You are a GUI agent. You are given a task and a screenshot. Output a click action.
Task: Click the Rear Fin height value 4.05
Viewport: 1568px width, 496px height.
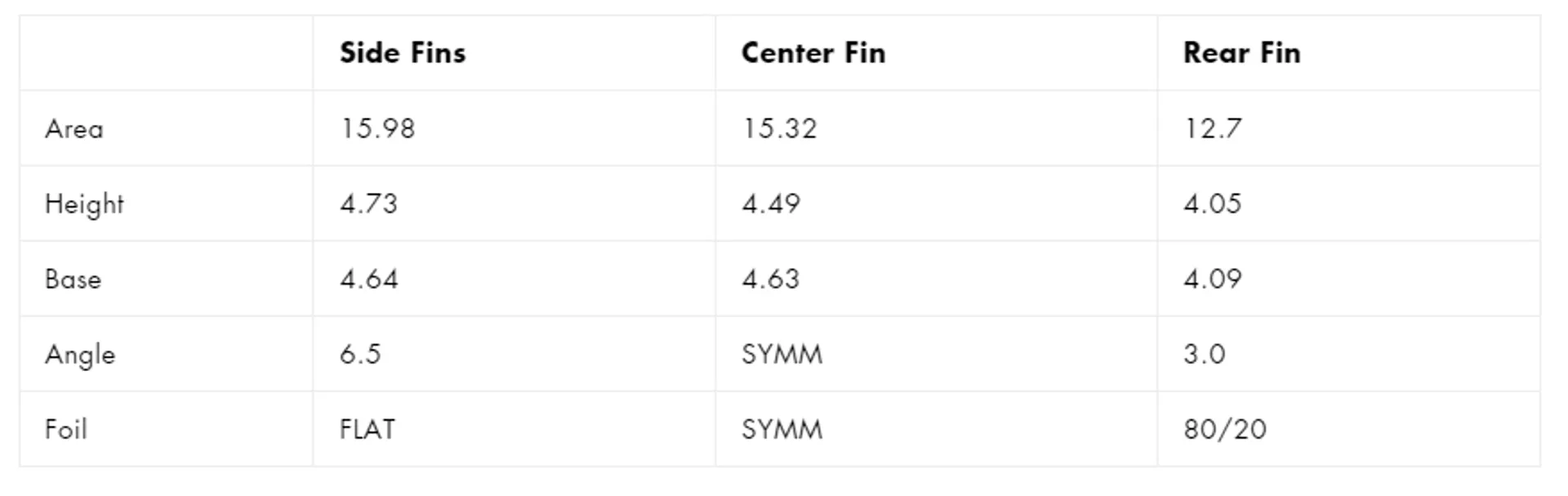pyautogui.click(x=1213, y=204)
